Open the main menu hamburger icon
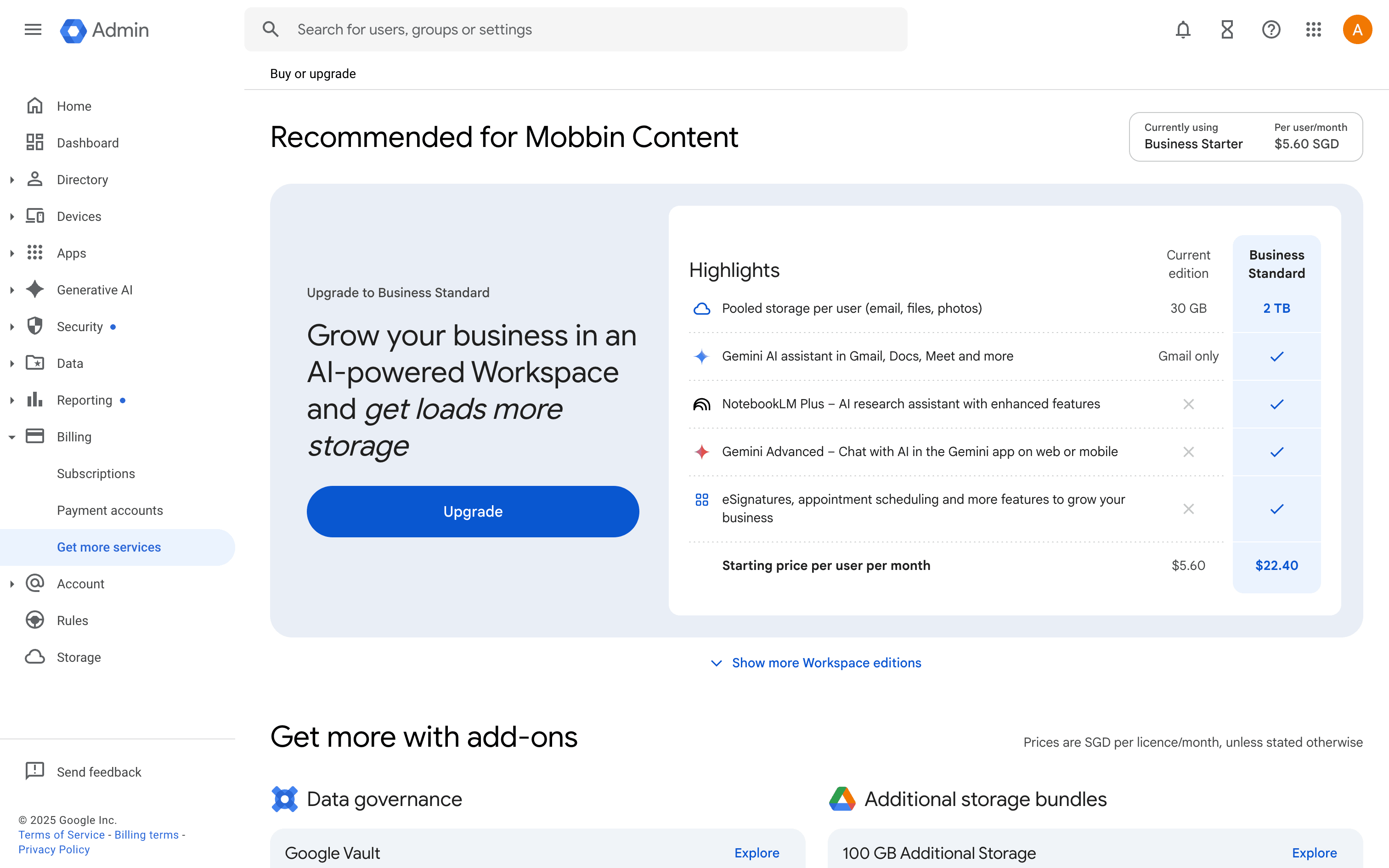1389x868 pixels. [x=33, y=29]
